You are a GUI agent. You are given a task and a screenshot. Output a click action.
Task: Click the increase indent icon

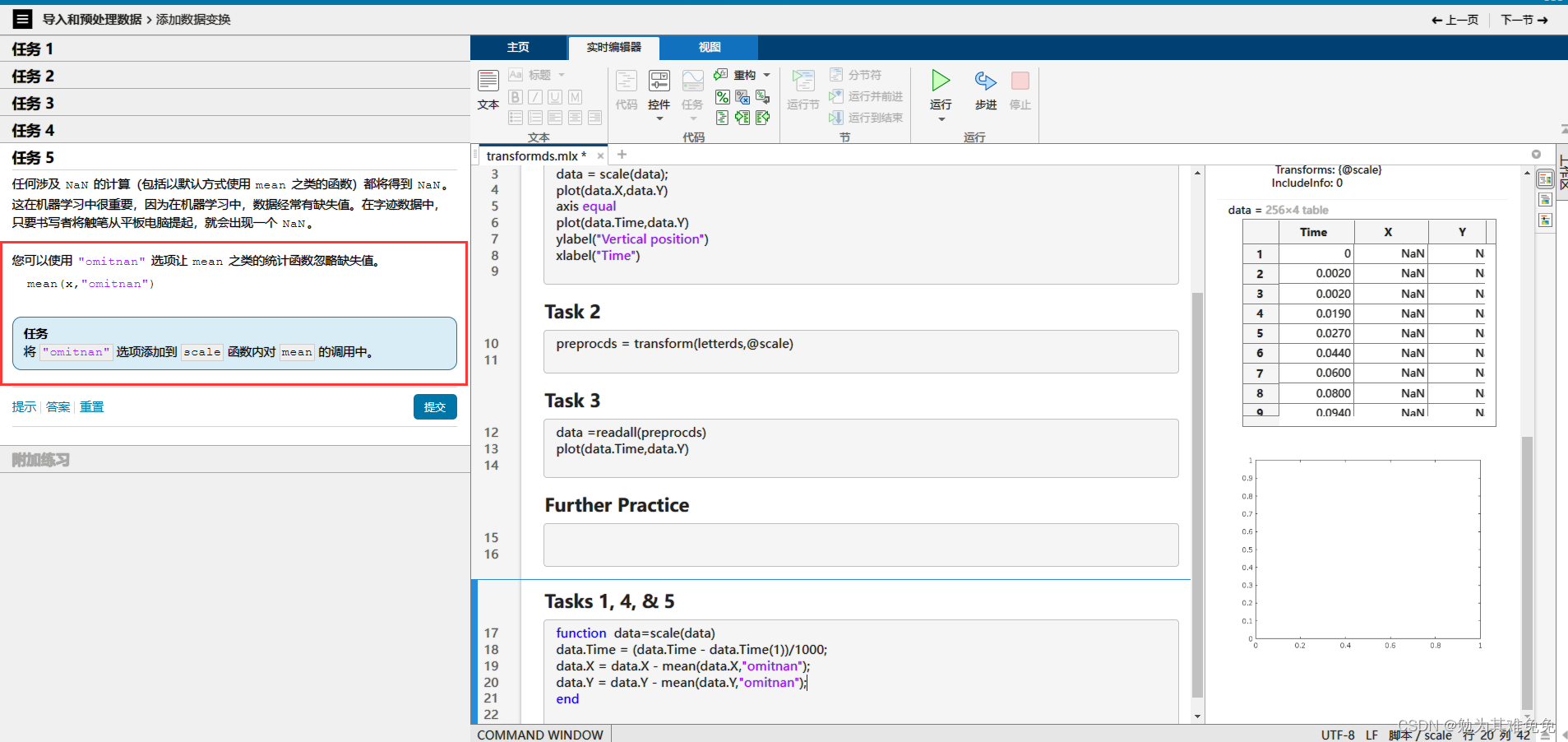[x=742, y=118]
